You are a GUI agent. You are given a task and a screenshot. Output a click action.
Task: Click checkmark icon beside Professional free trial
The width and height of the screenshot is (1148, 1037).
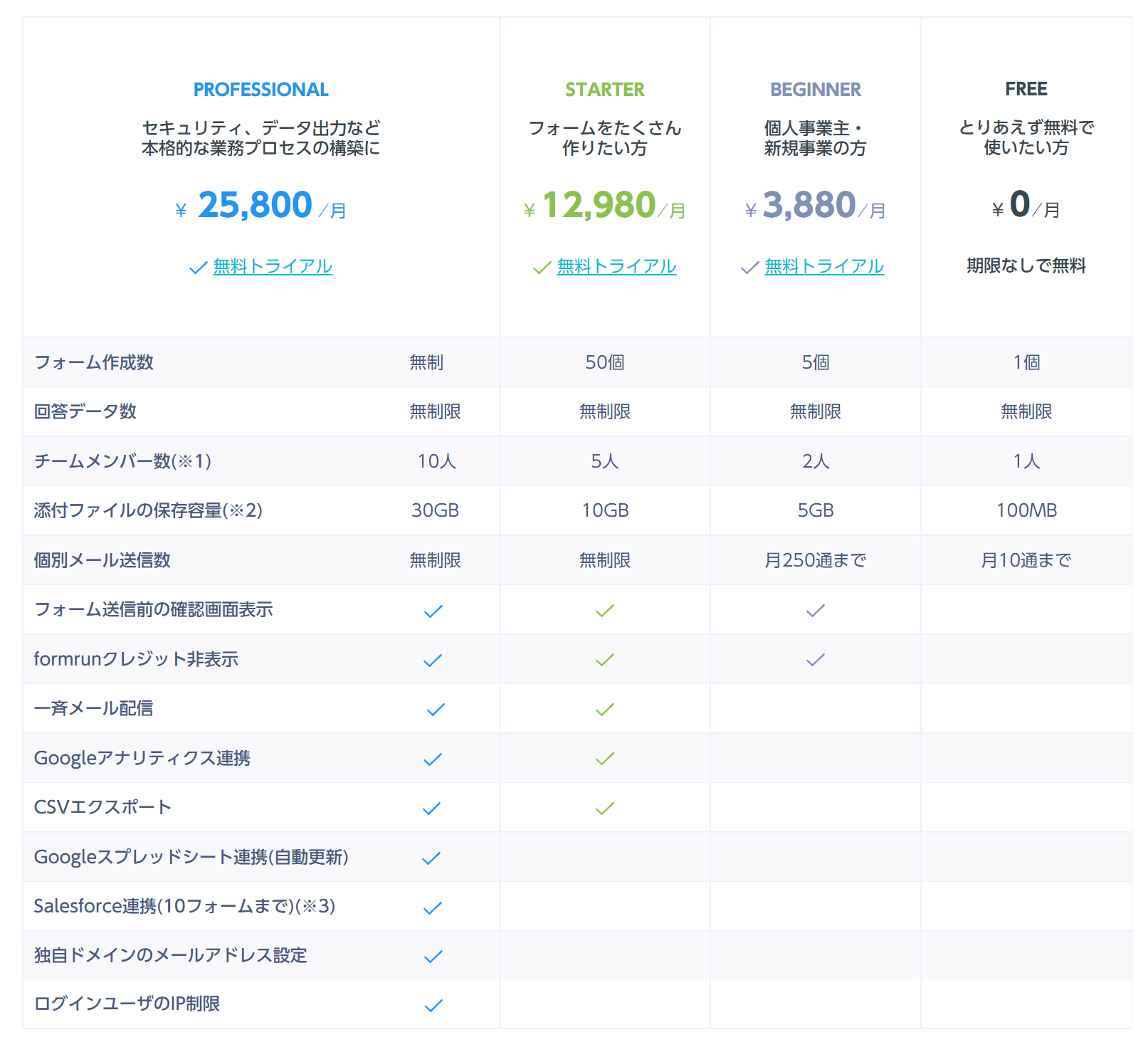pos(198,268)
